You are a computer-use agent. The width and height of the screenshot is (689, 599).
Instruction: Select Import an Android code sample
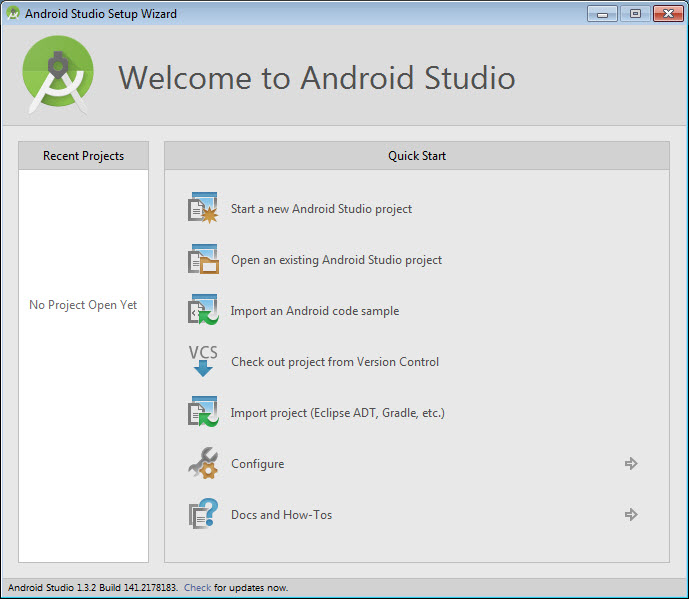(x=315, y=311)
